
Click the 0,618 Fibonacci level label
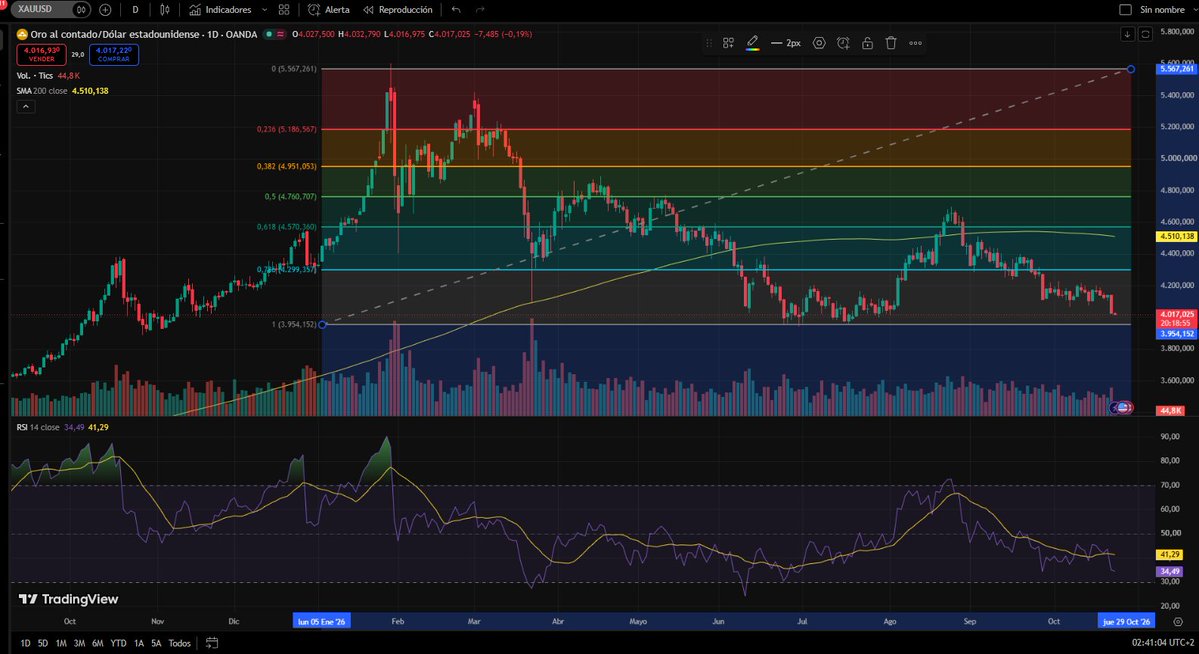(286, 227)
